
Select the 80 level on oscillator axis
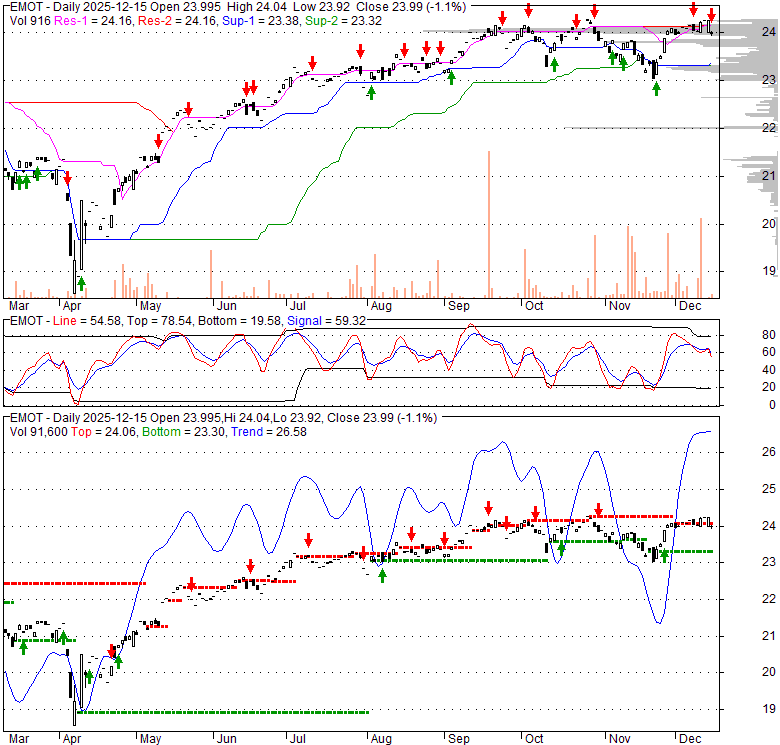click(x=769, y=334)
